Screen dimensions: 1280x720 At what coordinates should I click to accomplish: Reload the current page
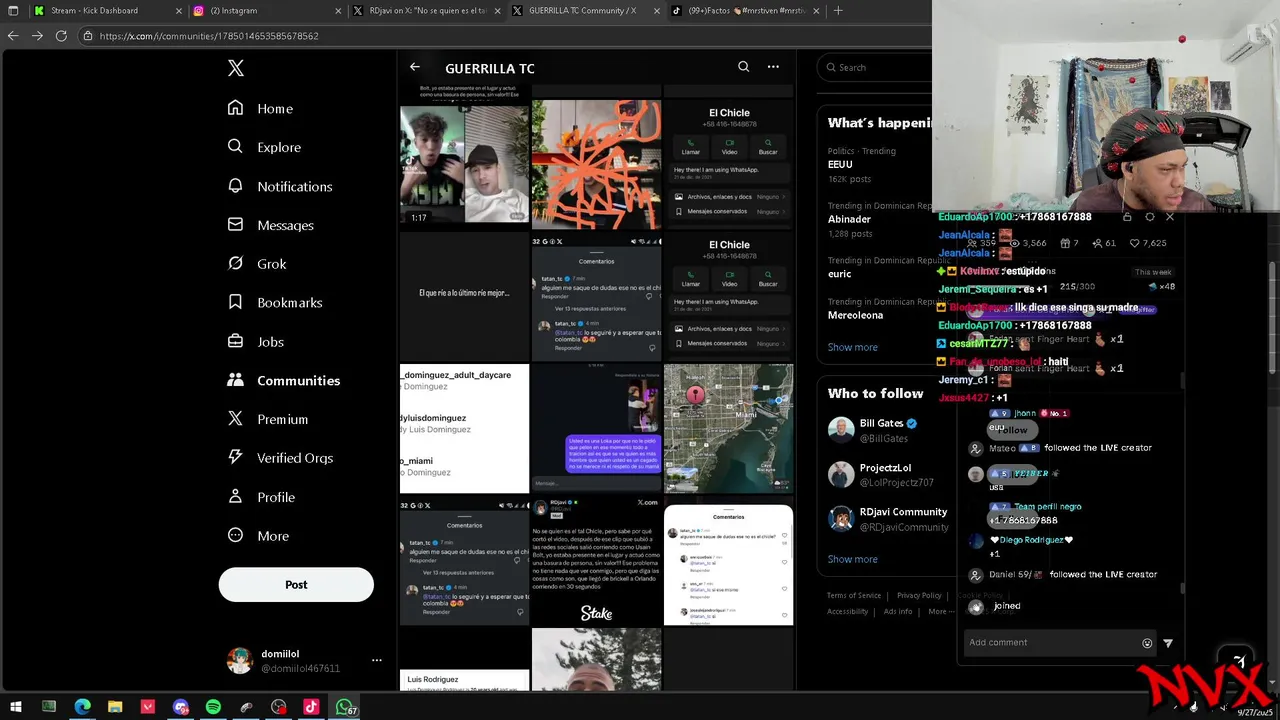(61, 35)
